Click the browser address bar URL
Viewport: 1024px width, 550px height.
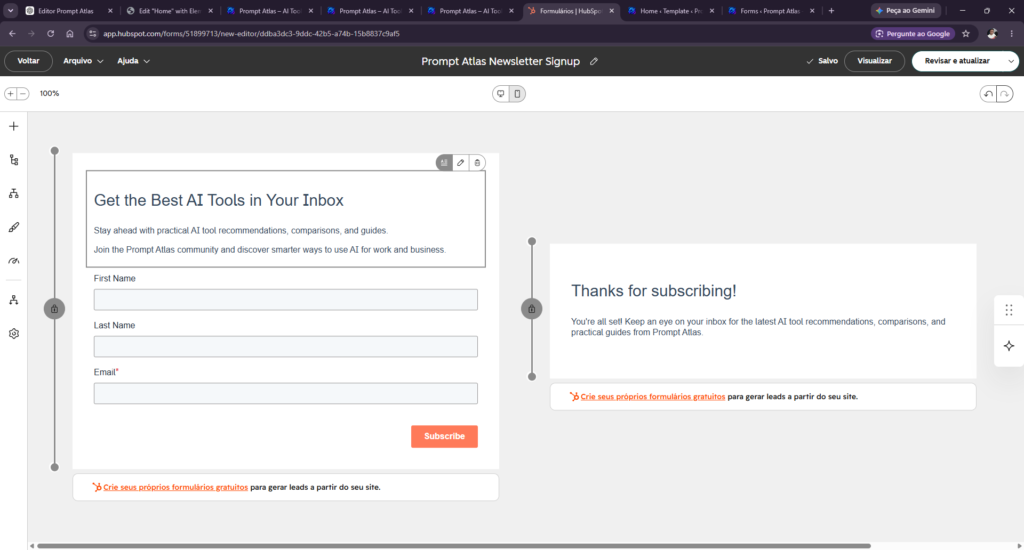point(251,33)
